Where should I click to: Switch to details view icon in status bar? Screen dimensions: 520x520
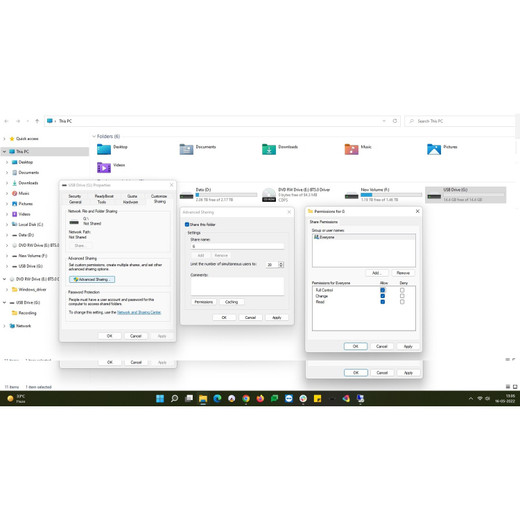click(x=508, y=386)
